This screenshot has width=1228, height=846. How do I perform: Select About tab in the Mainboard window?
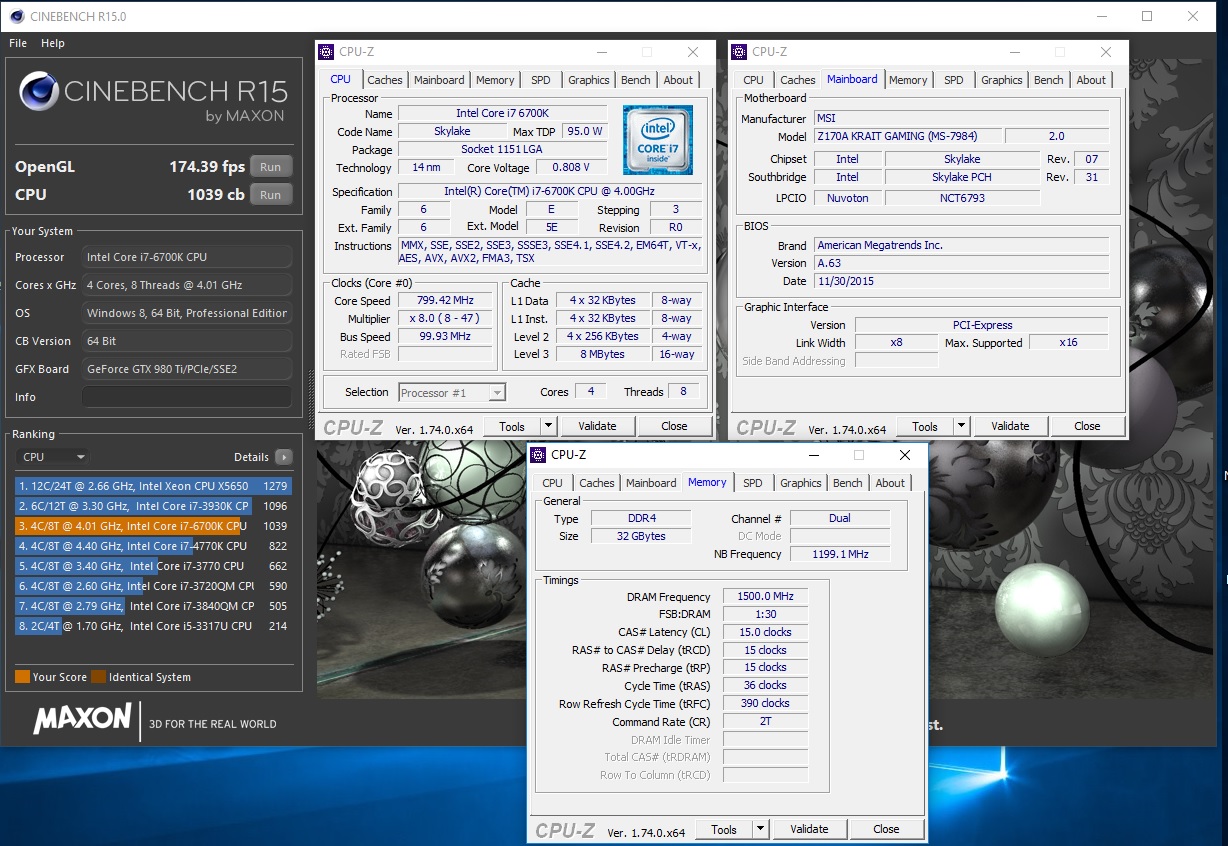pyautogui.click(x=1091, y=80)
